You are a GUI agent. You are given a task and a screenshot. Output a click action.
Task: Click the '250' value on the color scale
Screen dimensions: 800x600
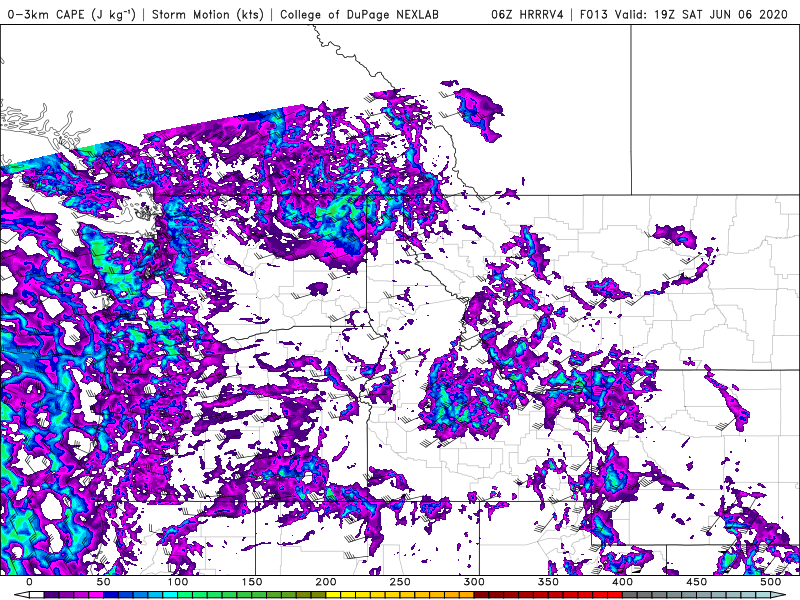click(400, 582)
